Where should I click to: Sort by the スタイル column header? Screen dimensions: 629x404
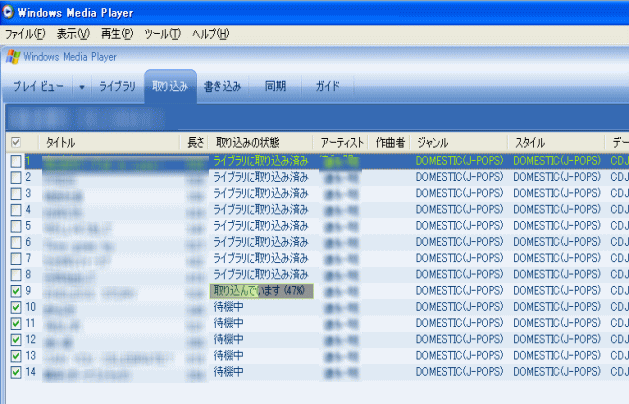click(557, 142)
